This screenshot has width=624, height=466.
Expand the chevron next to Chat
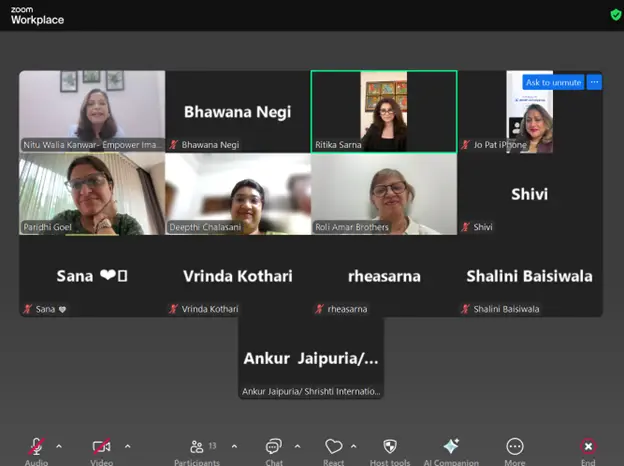297,446
